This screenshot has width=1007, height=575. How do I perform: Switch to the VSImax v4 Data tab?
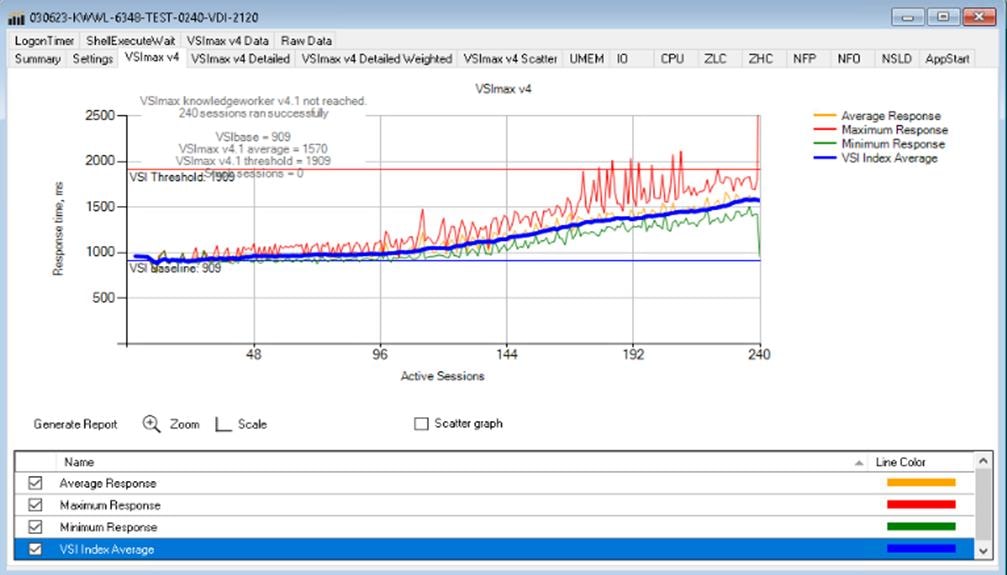click(227, 40)
